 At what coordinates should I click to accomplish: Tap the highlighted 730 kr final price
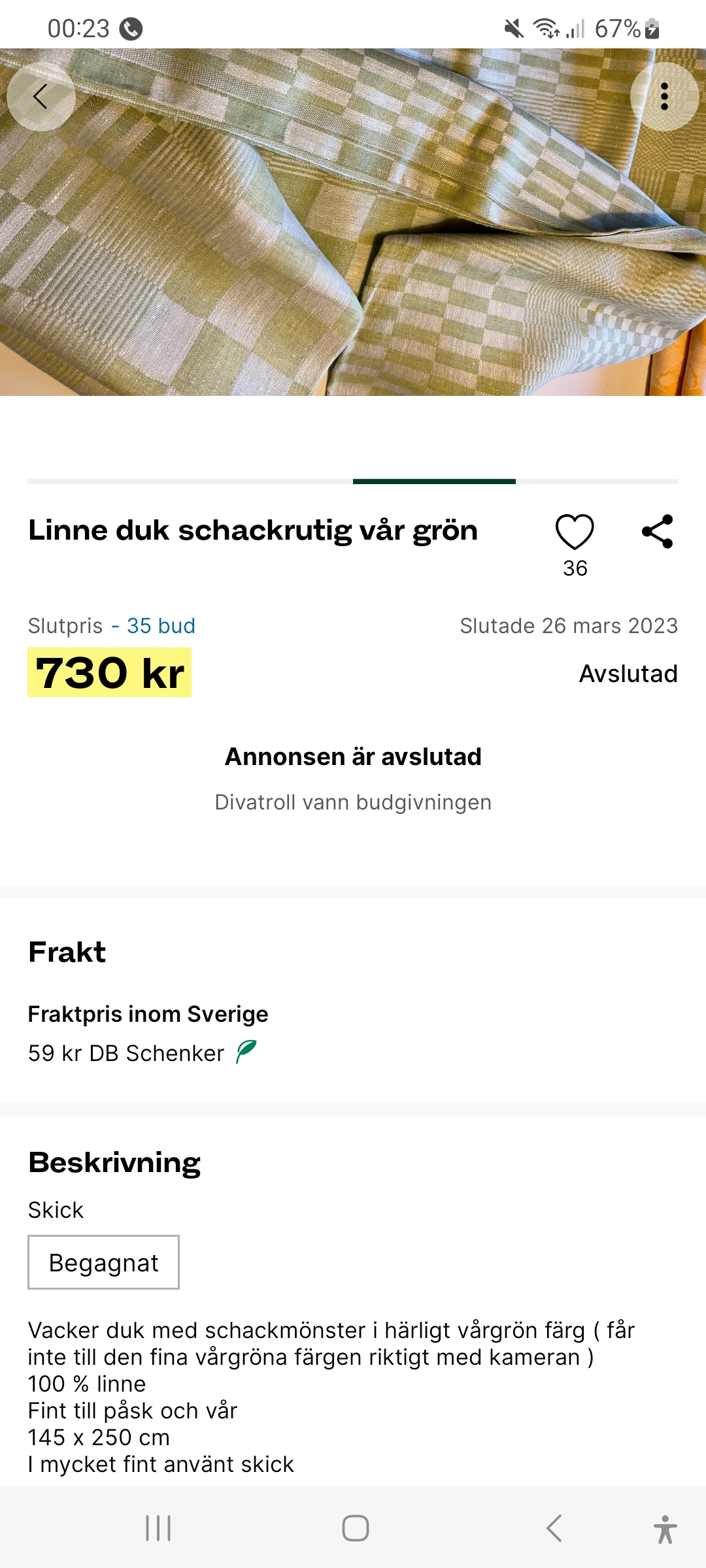[x=110, y=673]
